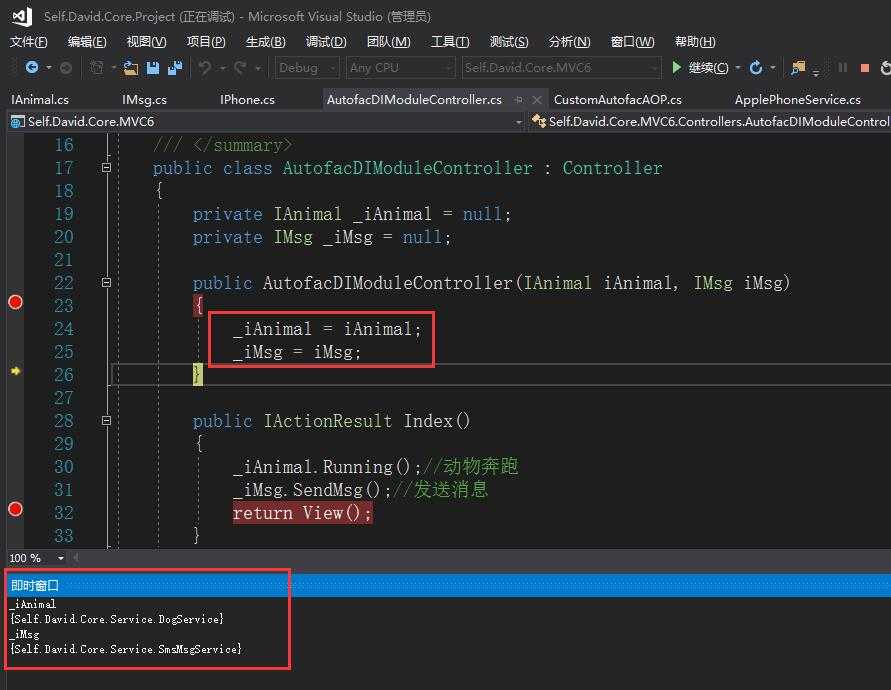
Task: Click the new project toolbar icon
Action: click(x=97, y=68)
